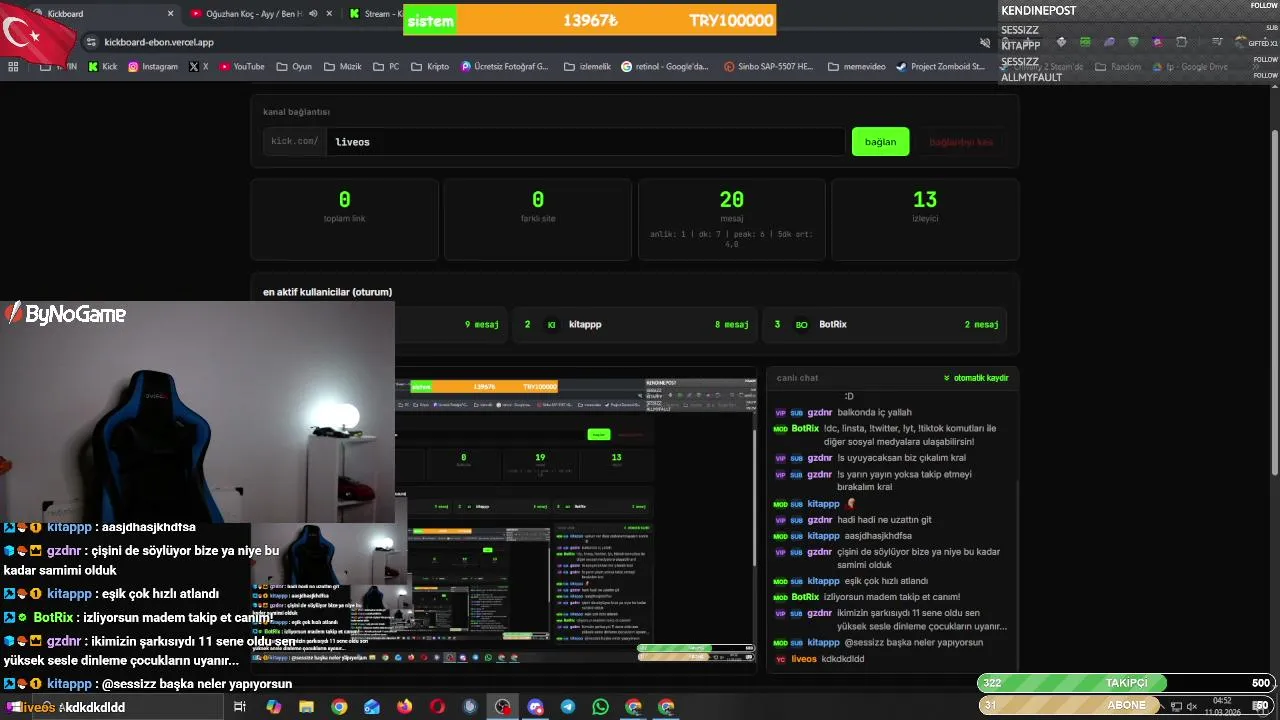Screen dimensions: 1280x720
Task: Open the X bookmark
Action: coord(198,67)
